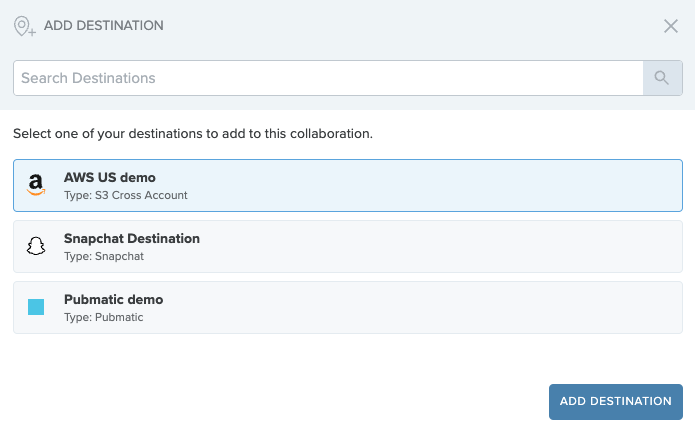Click the 'Select one of your destinations' instruction
Viewport: 695px width, 432px height.
(193, 133)
